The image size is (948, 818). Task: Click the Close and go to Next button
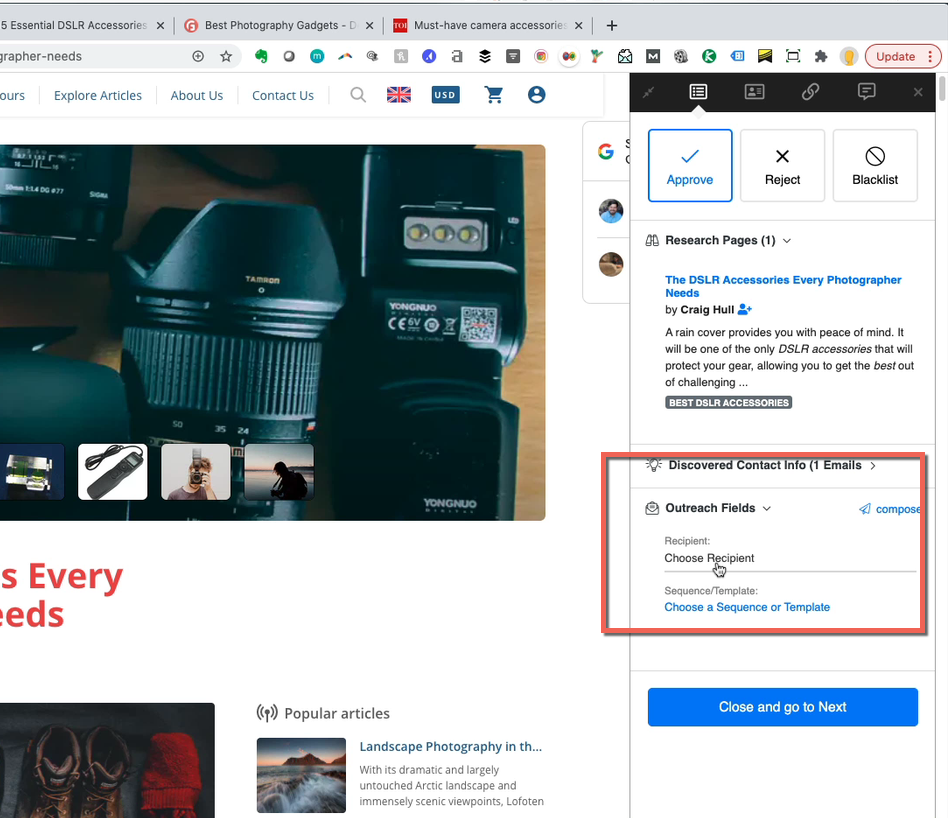coord(782,707)
